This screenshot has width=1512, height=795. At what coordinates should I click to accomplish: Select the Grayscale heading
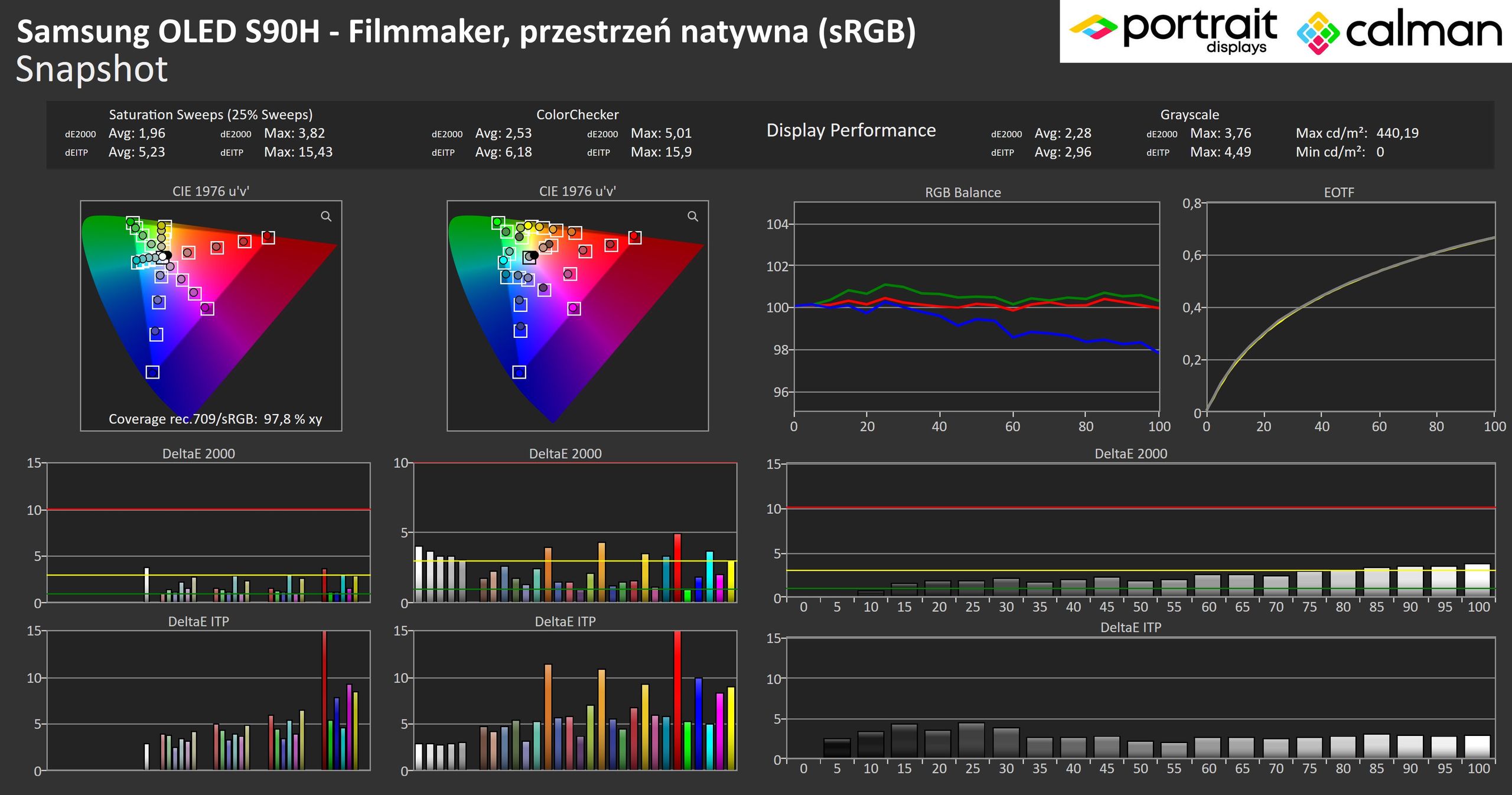click(x=1190, y=115)
